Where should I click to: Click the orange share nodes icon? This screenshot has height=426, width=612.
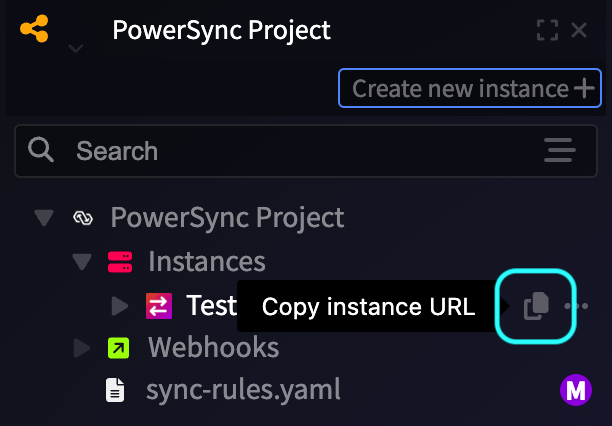tap(34, 29)
